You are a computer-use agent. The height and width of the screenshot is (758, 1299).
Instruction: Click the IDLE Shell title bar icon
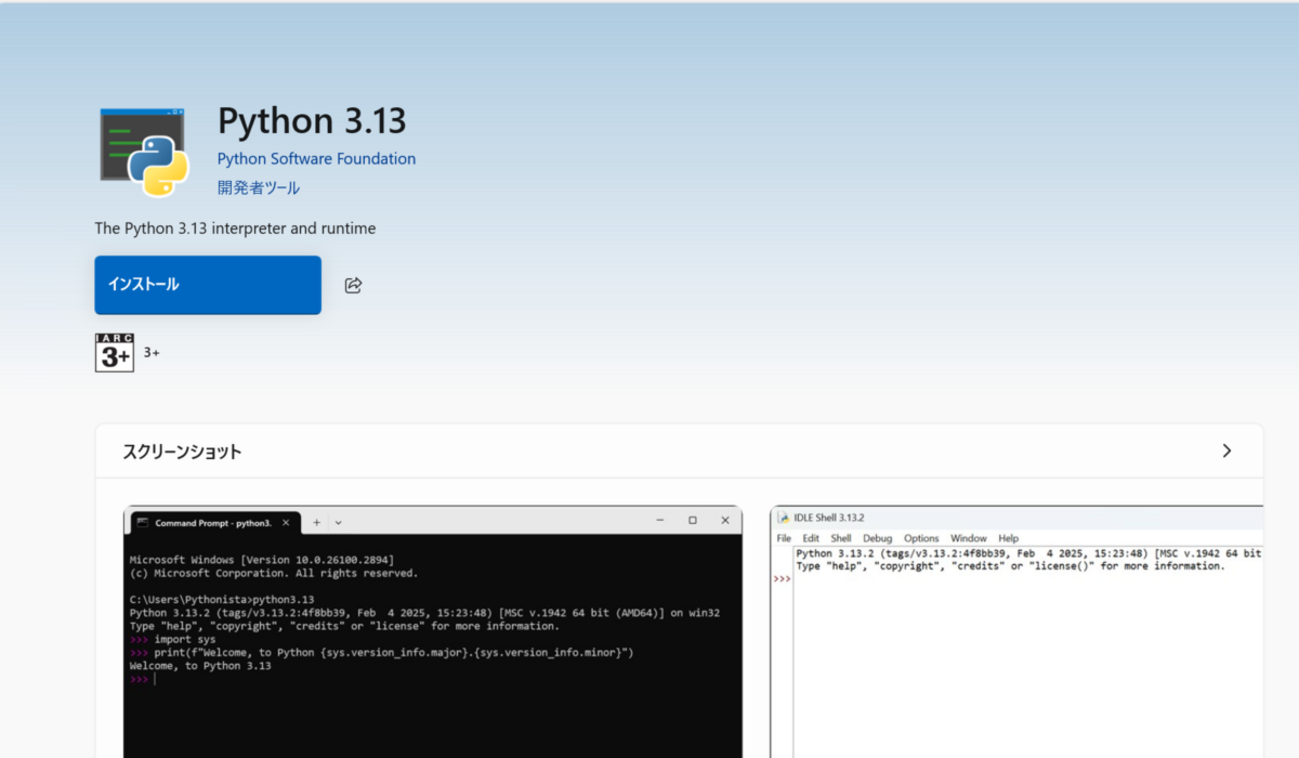[x=783, y=517]
